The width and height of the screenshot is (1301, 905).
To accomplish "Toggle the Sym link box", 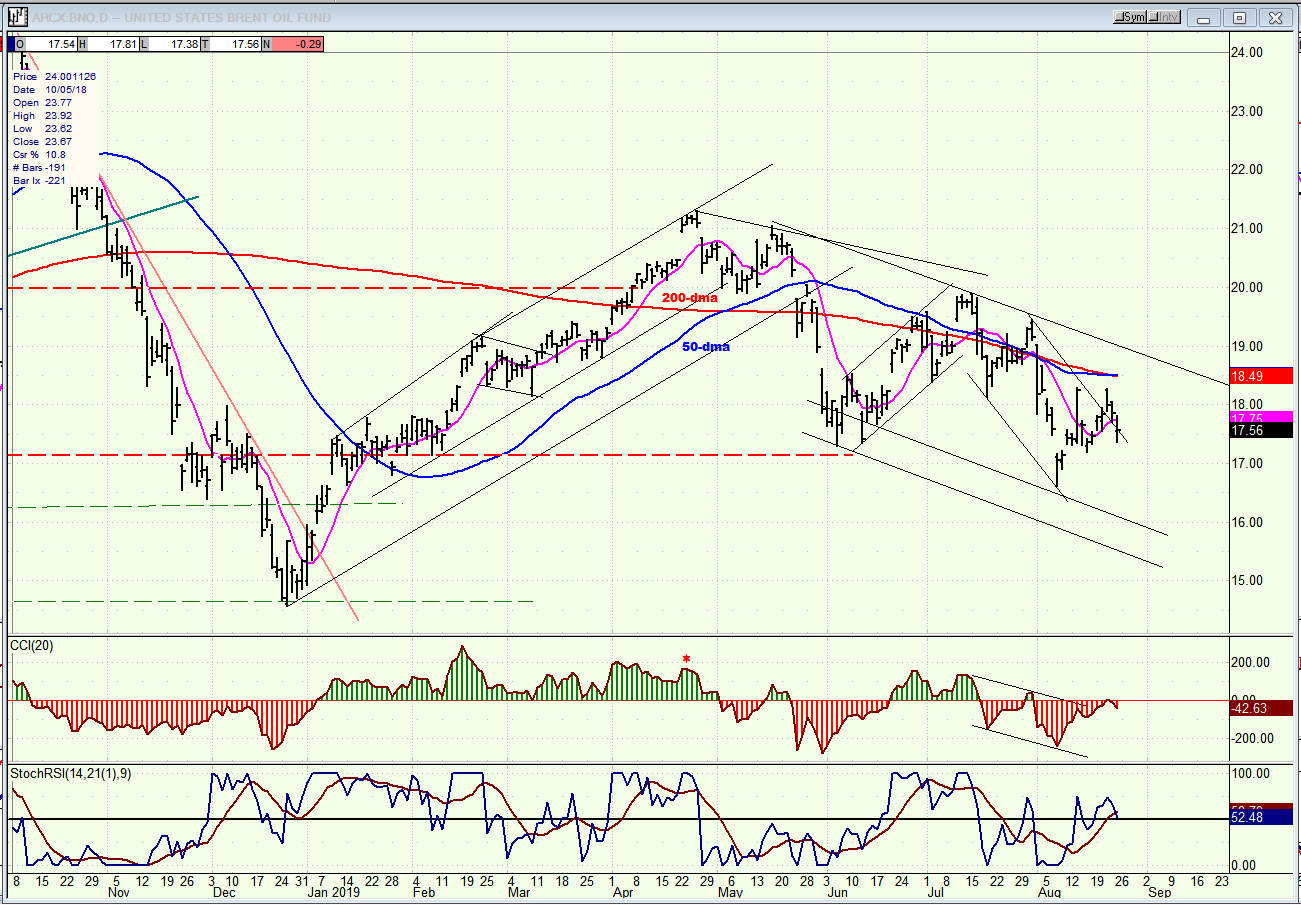I will pyautogui.click(x=1131, y=17).
